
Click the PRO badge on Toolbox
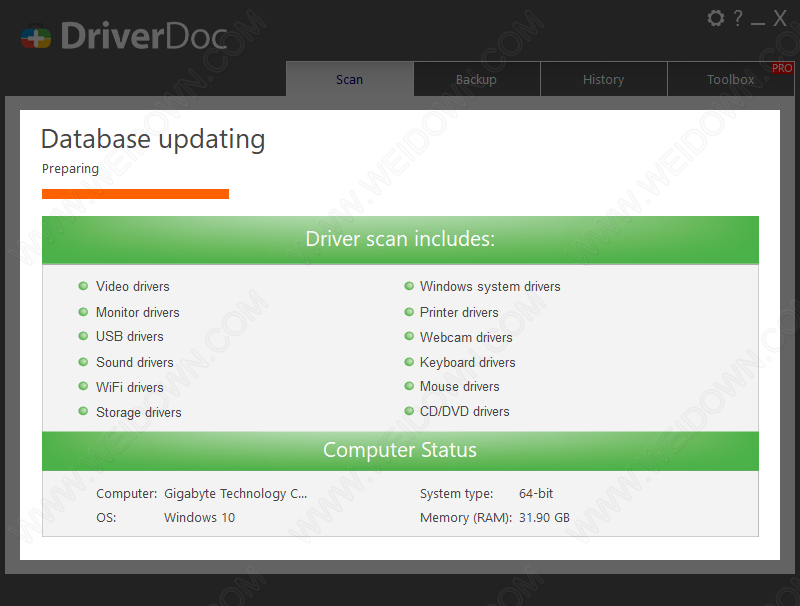coord(782,68)
